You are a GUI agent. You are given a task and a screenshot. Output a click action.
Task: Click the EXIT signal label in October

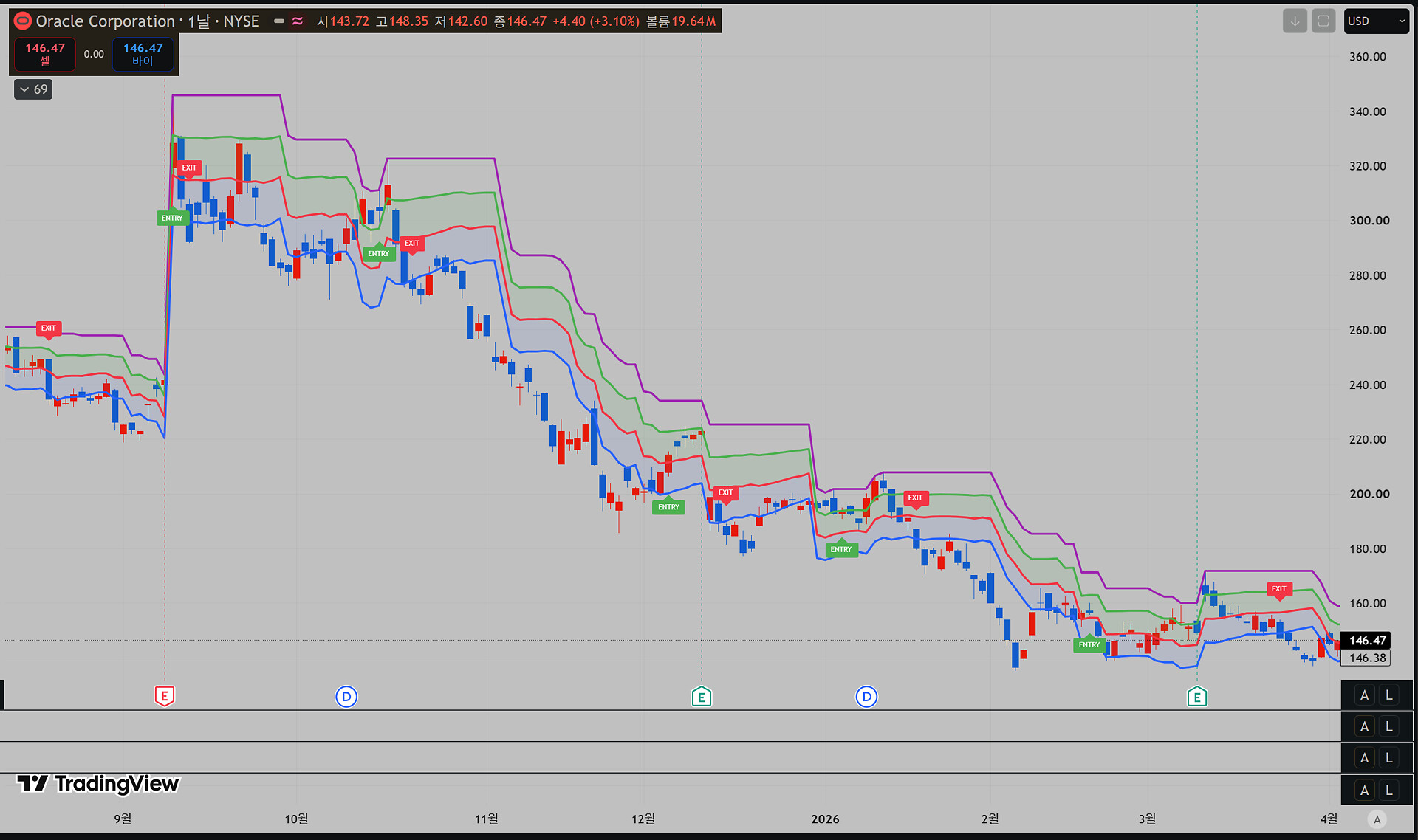tap(412, 244)
